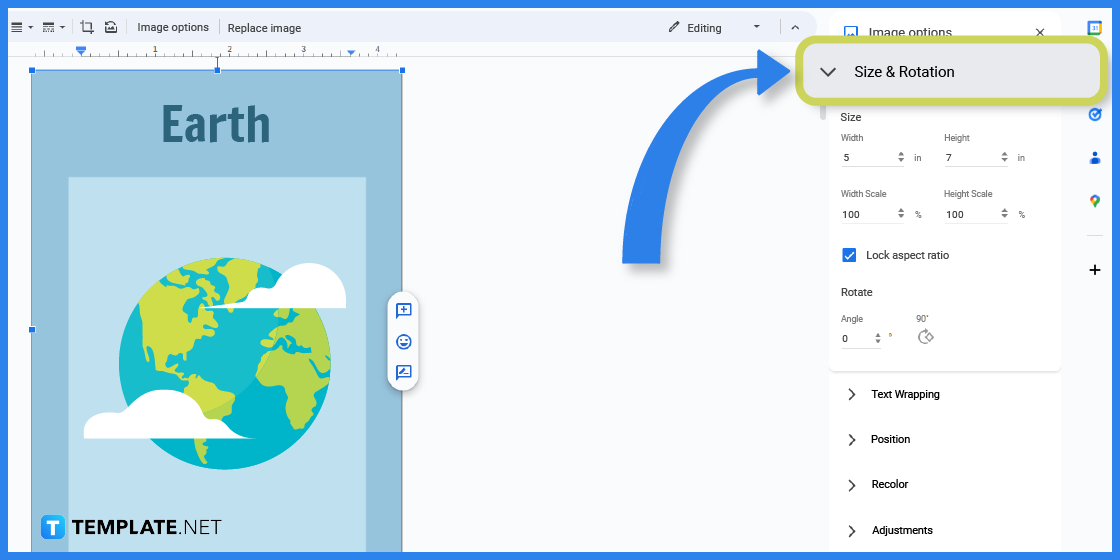1120x560 pixels.
Task: Open Google Calendar side panel
Action: coord(1094,27)
